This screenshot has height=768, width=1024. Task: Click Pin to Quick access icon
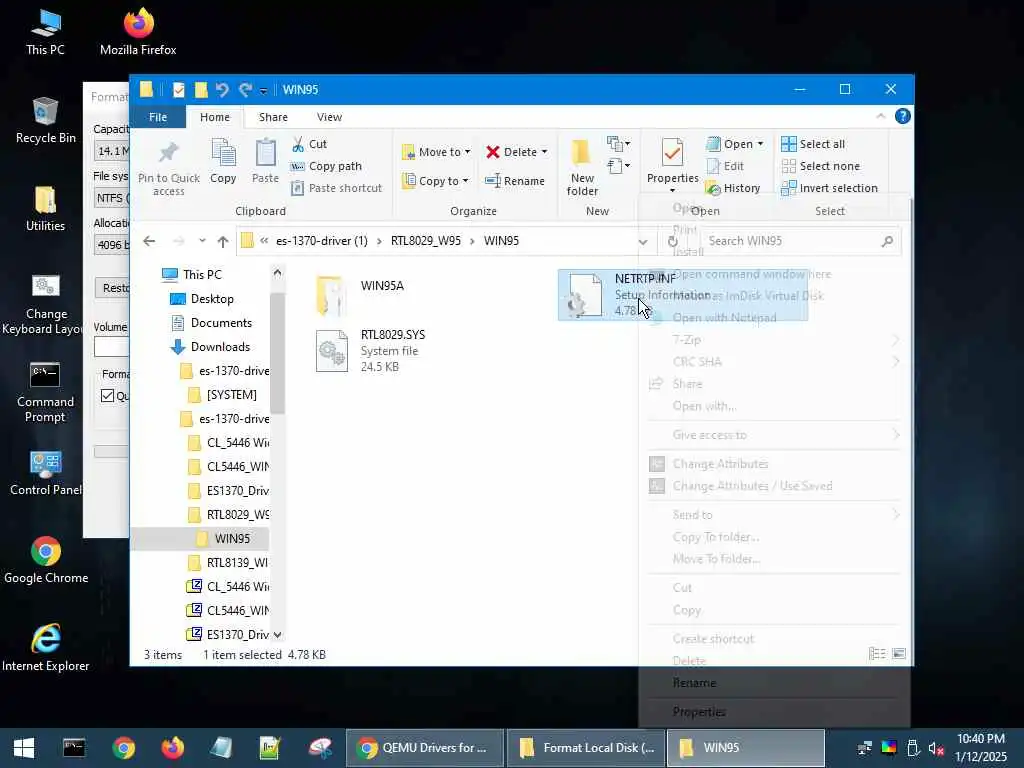pos(168,153)
